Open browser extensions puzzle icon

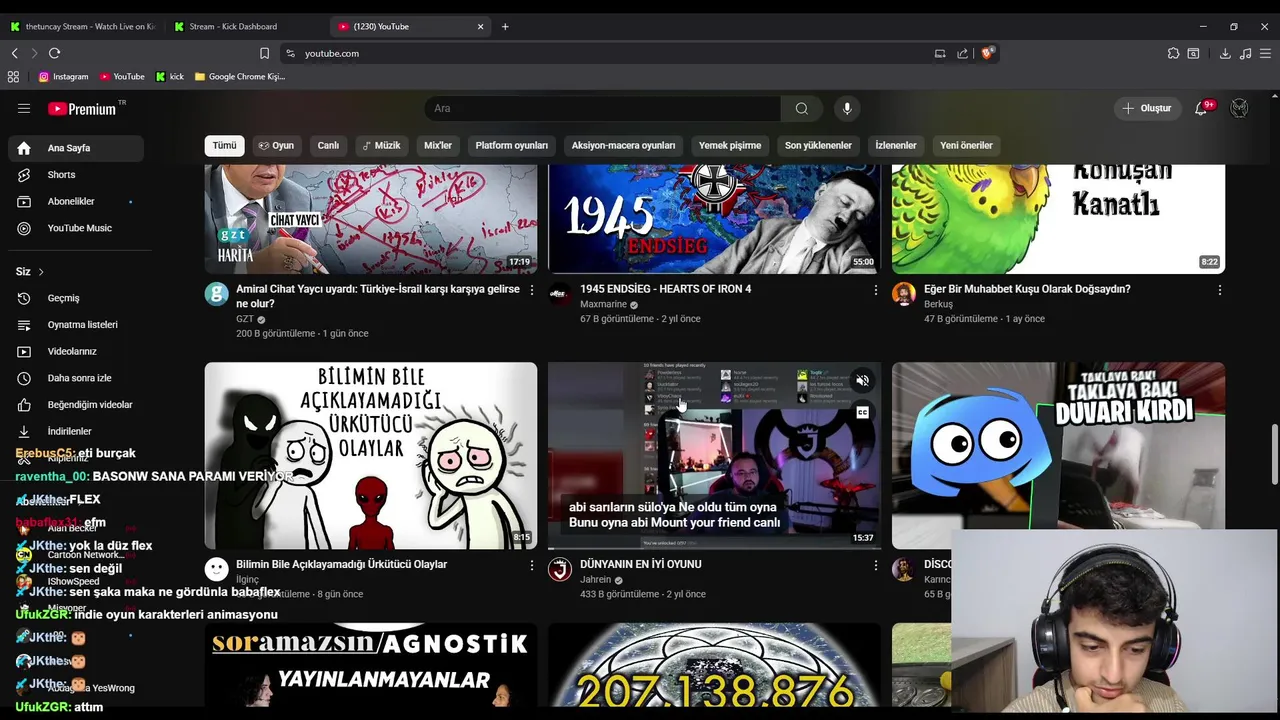1173,53
